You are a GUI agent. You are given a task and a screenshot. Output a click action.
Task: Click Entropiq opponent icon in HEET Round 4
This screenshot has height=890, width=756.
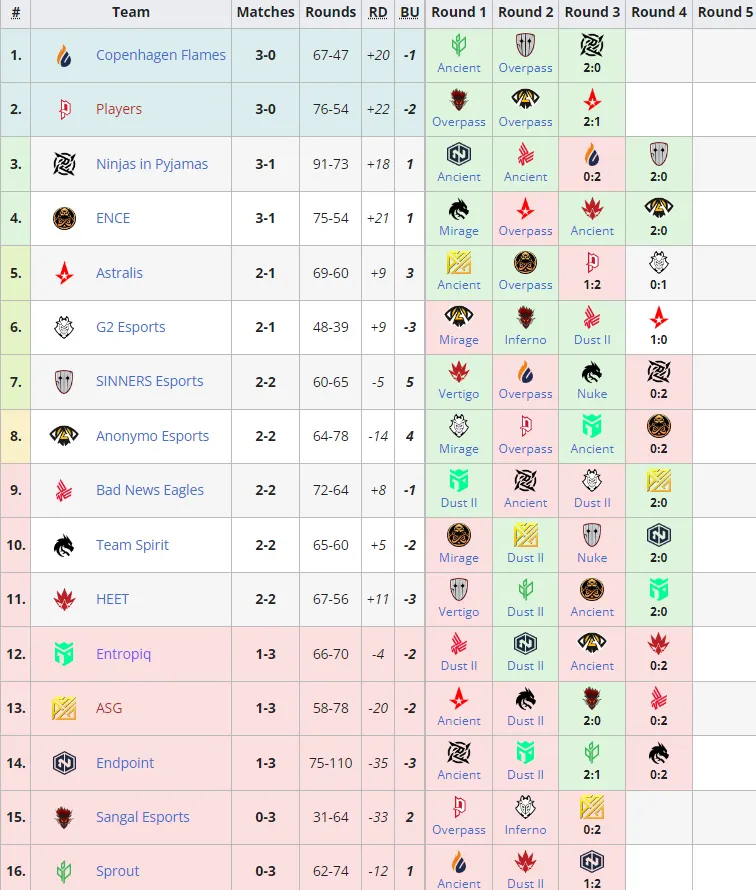658,589
